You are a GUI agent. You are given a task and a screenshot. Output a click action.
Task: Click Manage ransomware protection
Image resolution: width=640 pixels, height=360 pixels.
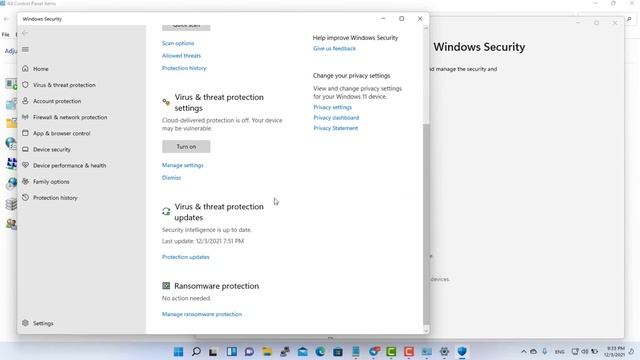(202, 314)
